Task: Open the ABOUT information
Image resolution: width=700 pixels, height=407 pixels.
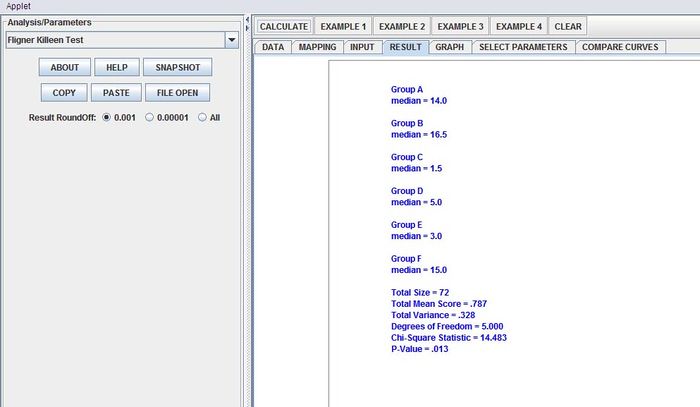Action: tap(64, 68)
